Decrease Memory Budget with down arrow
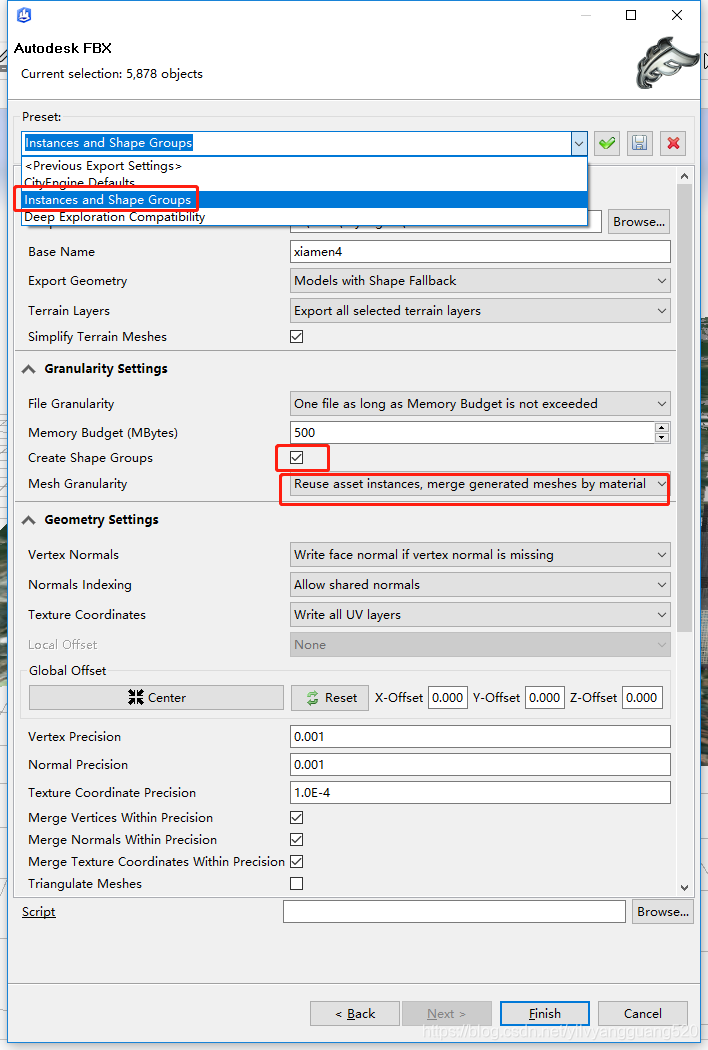708x1050 pixels. tap(662, 438)
